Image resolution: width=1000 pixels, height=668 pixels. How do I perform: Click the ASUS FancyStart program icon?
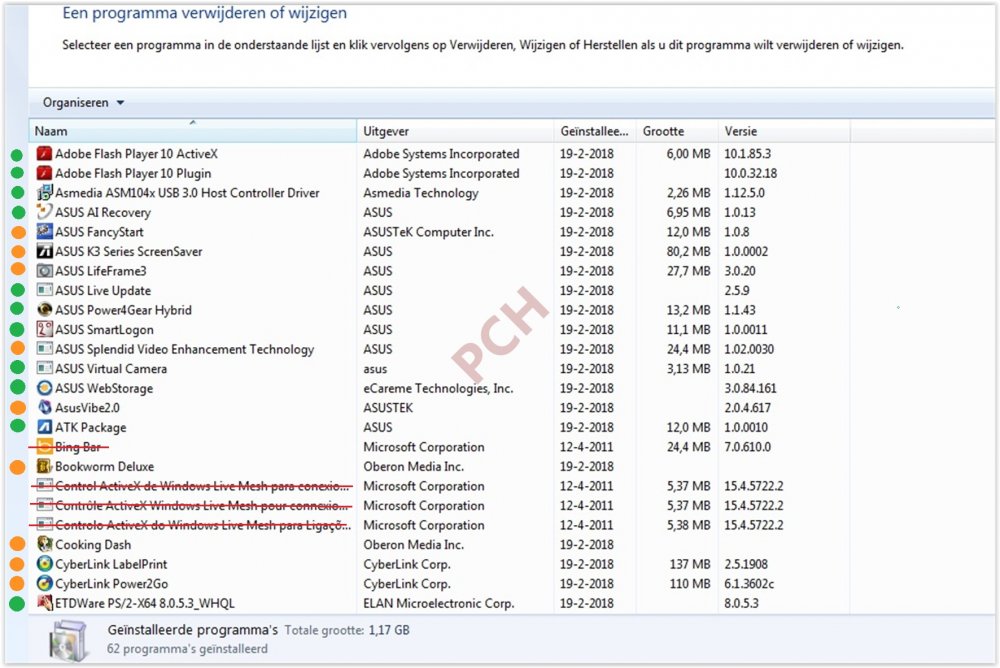tap(44, 232)
